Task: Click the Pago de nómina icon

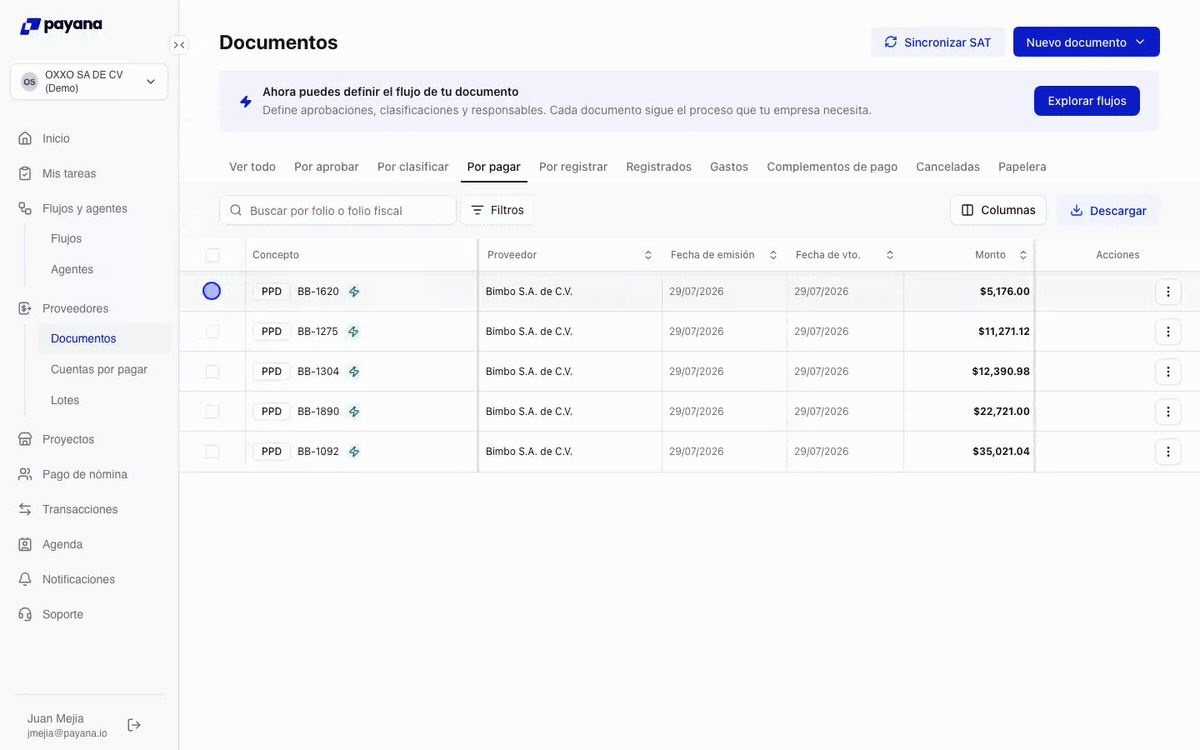Action: coord(25,474)
